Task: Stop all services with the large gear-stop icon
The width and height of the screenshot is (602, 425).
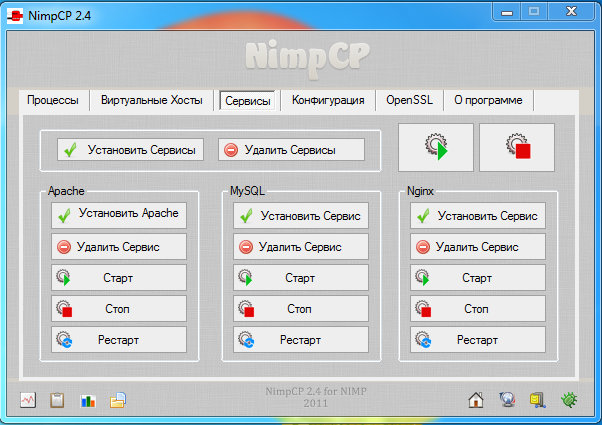Action: click(x=517, y=147)
